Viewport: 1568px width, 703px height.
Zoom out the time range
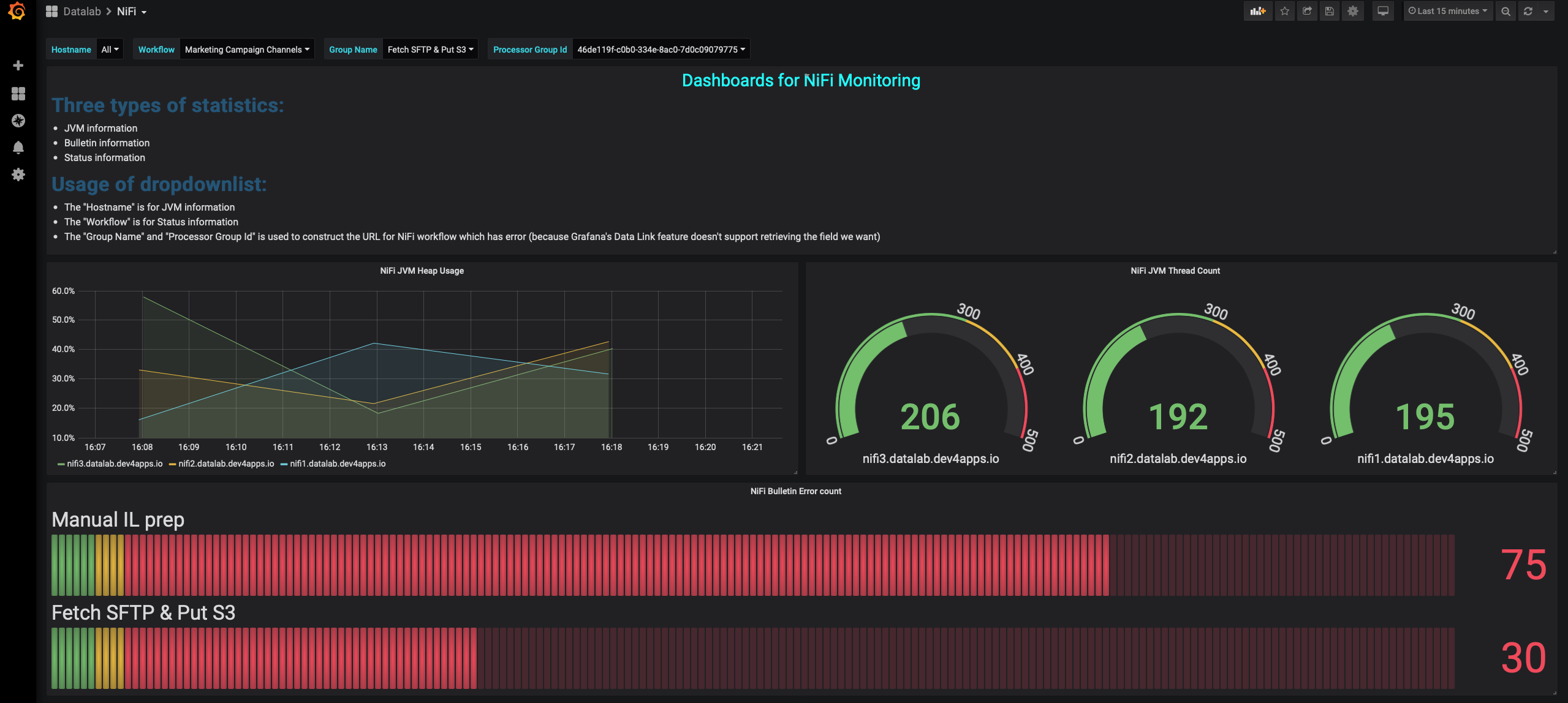(1506, 11)
